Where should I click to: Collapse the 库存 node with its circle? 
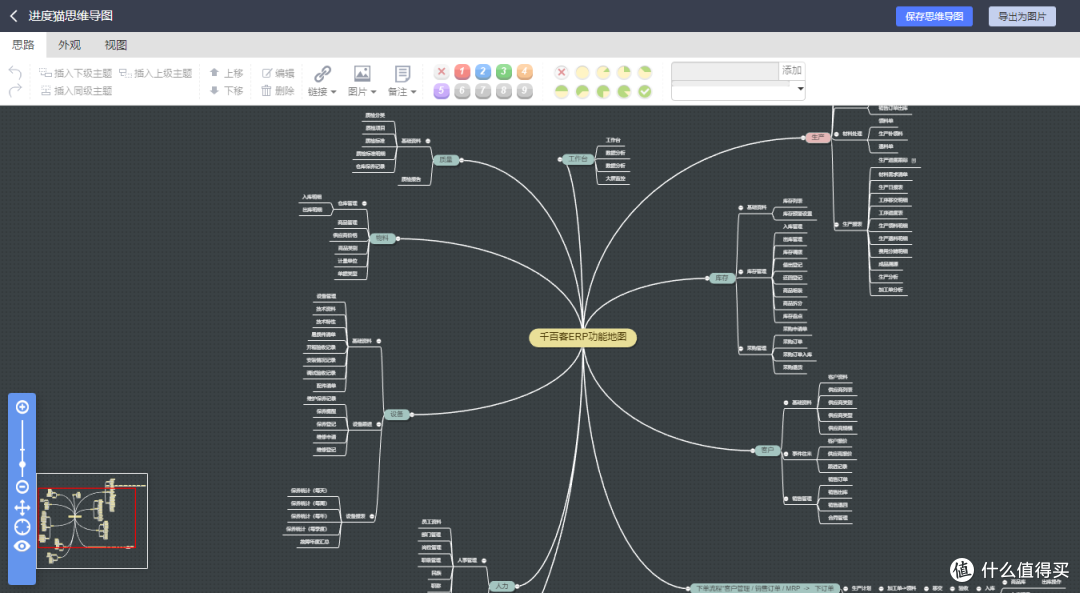coord(709,278)
